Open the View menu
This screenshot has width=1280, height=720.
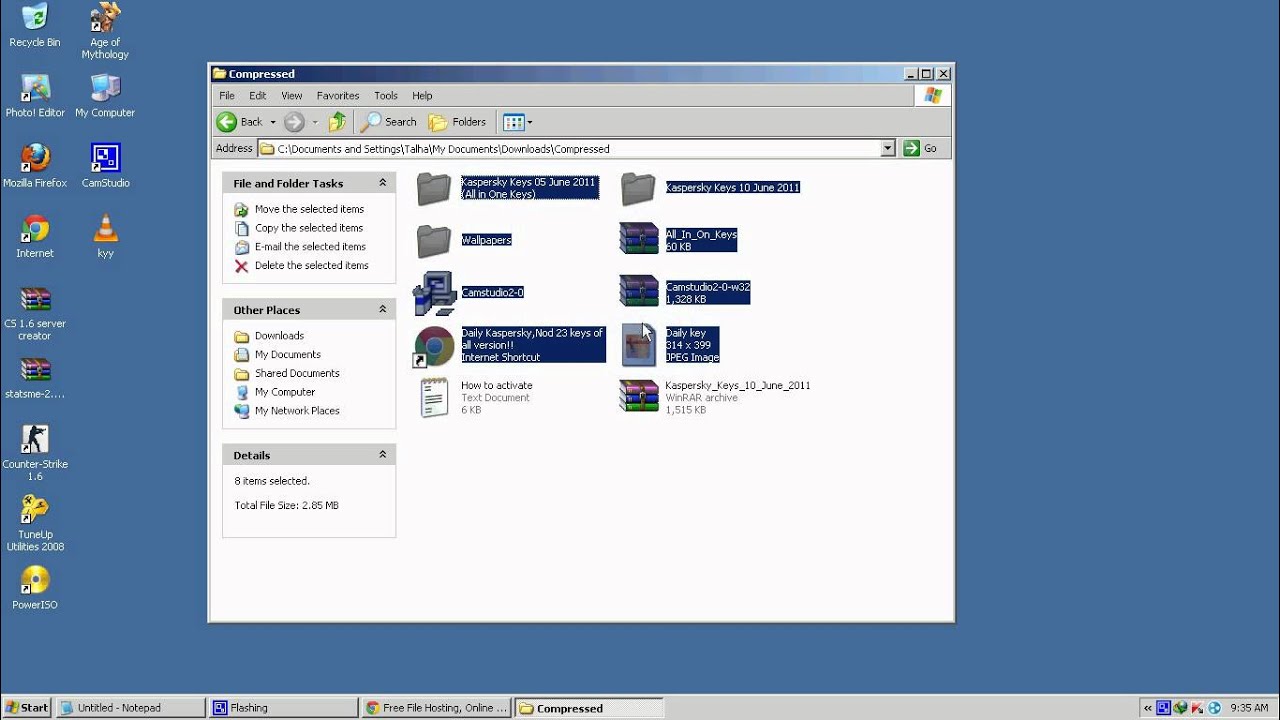click(x=291, y=96)
